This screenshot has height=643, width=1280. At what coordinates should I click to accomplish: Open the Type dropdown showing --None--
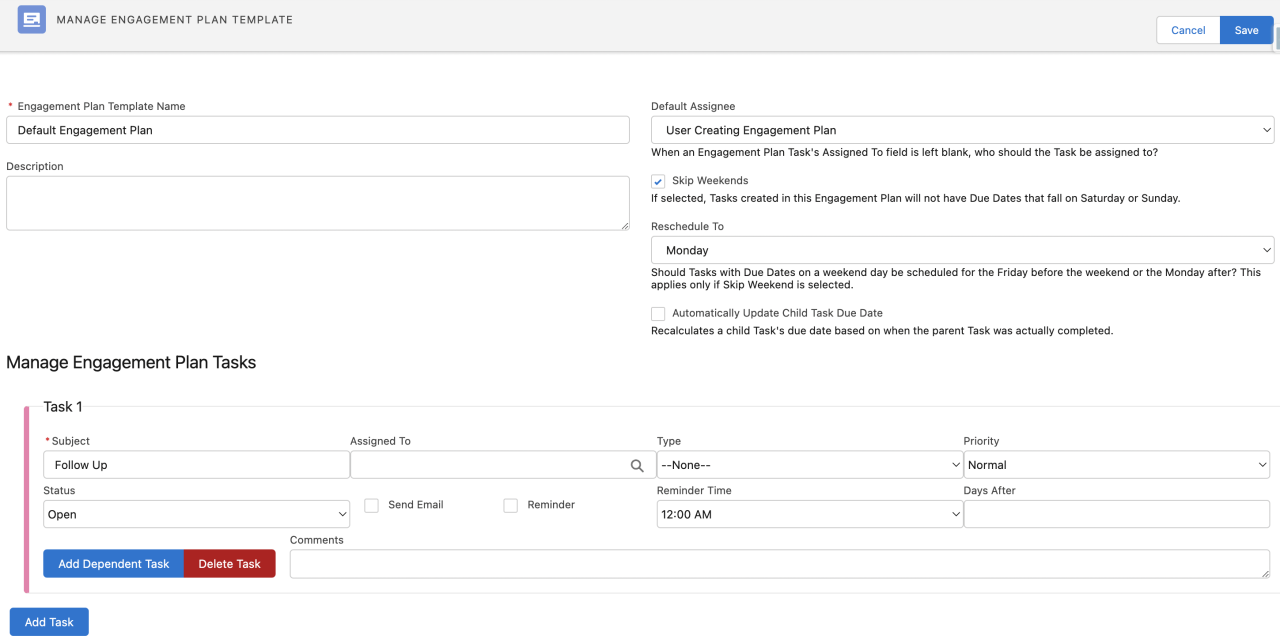pos(810,465)
